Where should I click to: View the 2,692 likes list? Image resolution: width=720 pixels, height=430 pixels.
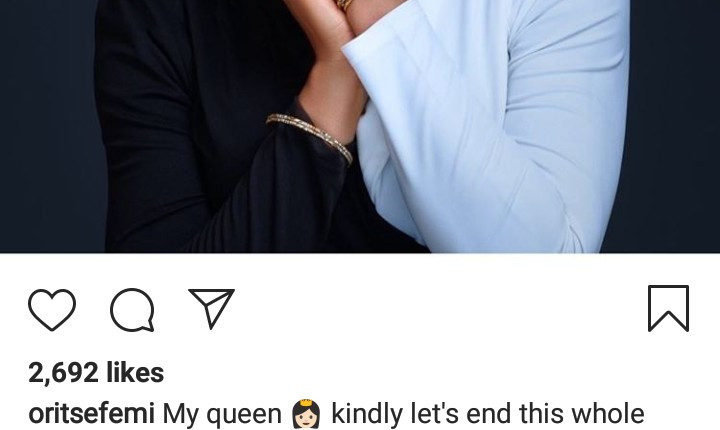(x=96, y=372)
